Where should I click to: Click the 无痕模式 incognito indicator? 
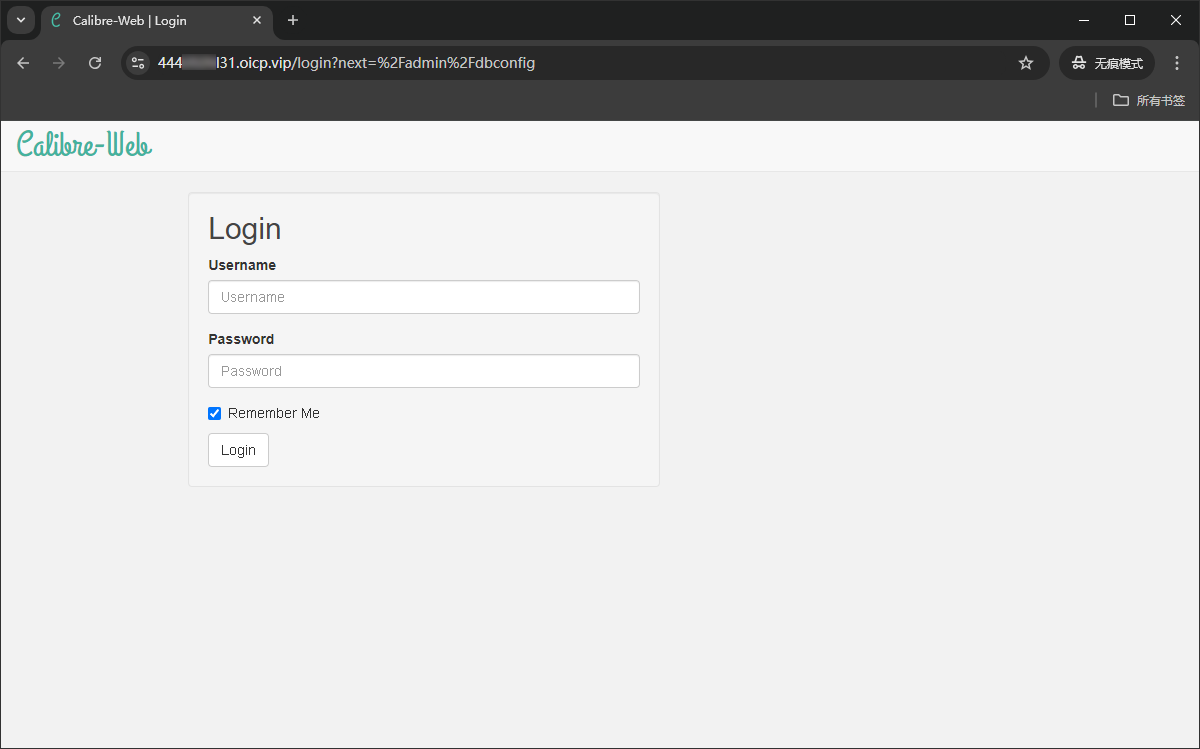point(1107,63)
